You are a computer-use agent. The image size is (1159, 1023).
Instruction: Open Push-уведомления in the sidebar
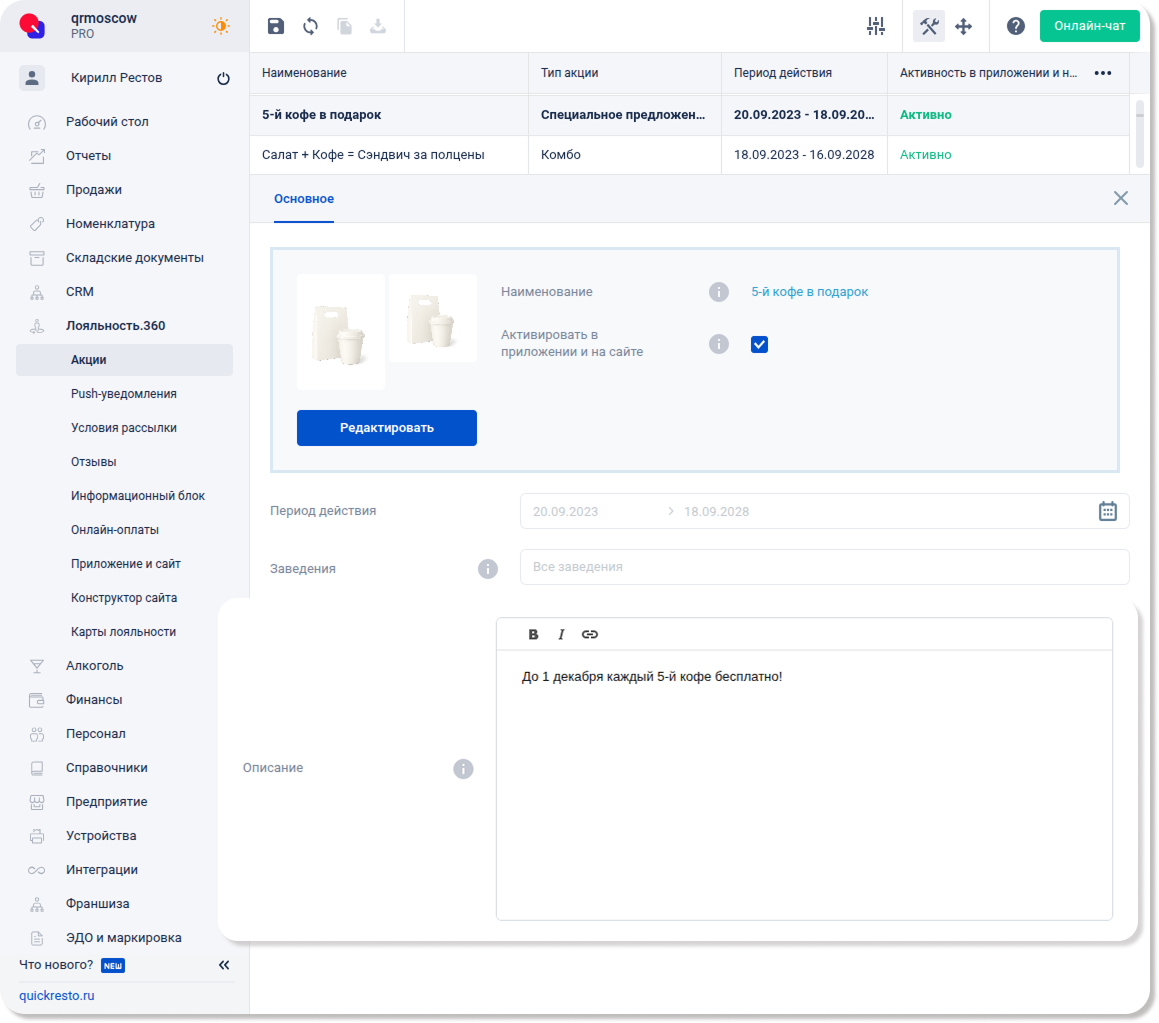tap(123, 394)
